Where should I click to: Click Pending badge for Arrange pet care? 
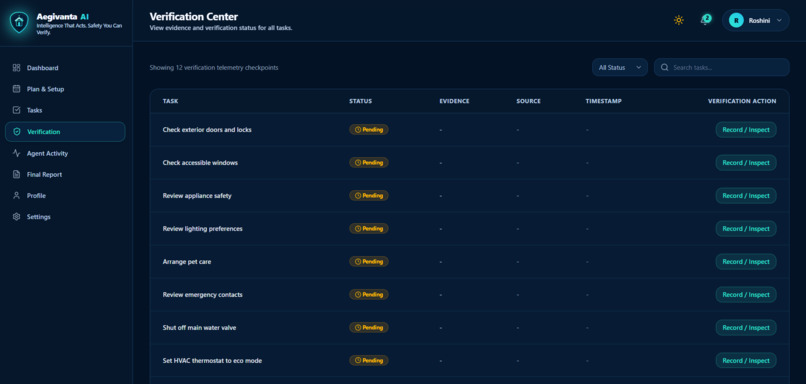(x=369, y=262)
